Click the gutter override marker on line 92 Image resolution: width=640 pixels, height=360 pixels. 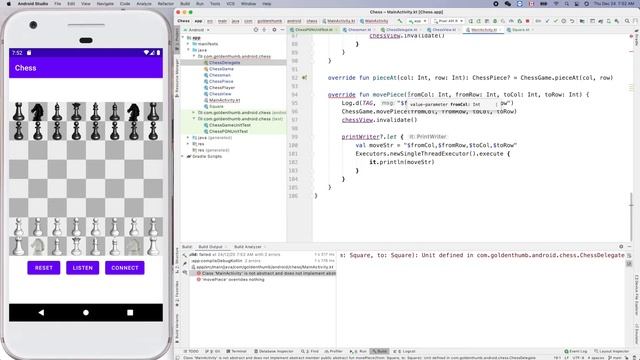(304, 78)
